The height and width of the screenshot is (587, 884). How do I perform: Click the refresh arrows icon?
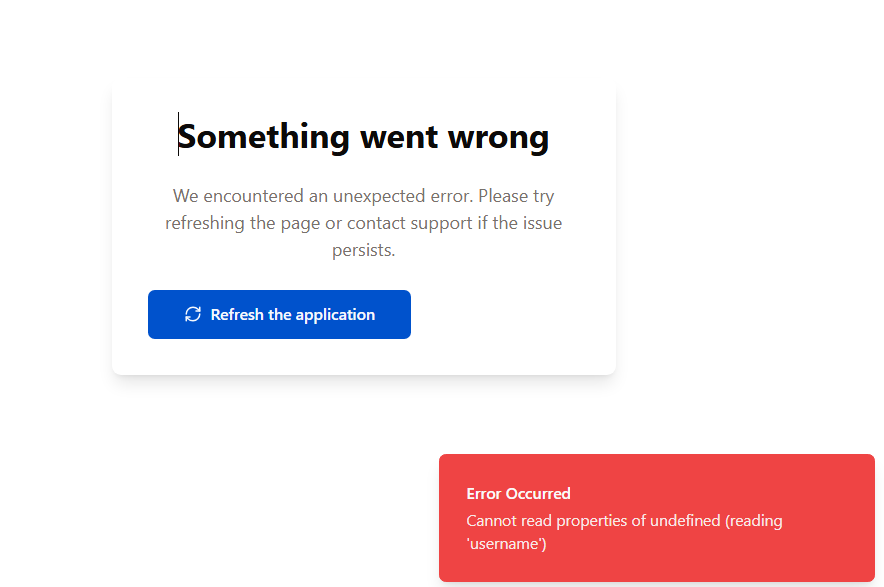[193, 314]
